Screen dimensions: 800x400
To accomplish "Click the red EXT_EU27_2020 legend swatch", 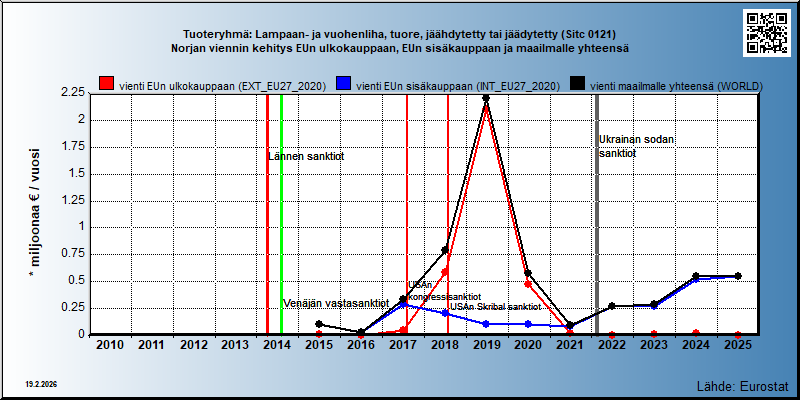I will tap(107, 85).
